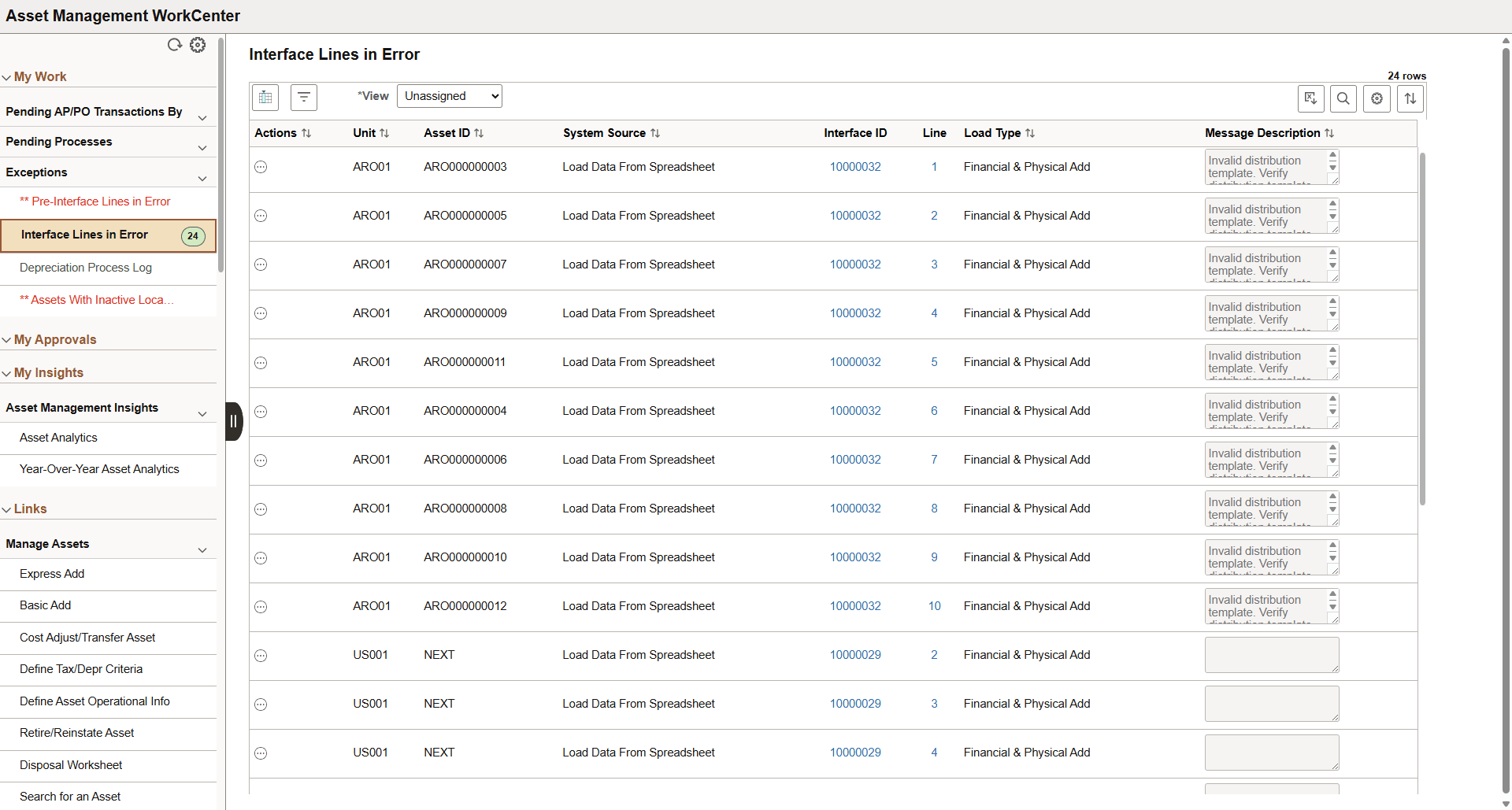
Task: Expand the Pending Processes section
Action: coord(202,146)
